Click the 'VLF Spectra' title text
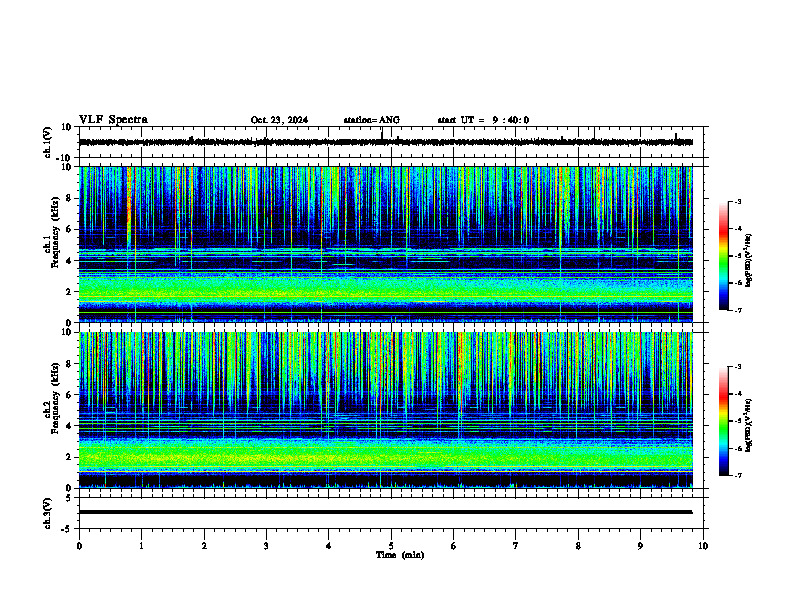The image size is (792, 612). coord(113,120)
